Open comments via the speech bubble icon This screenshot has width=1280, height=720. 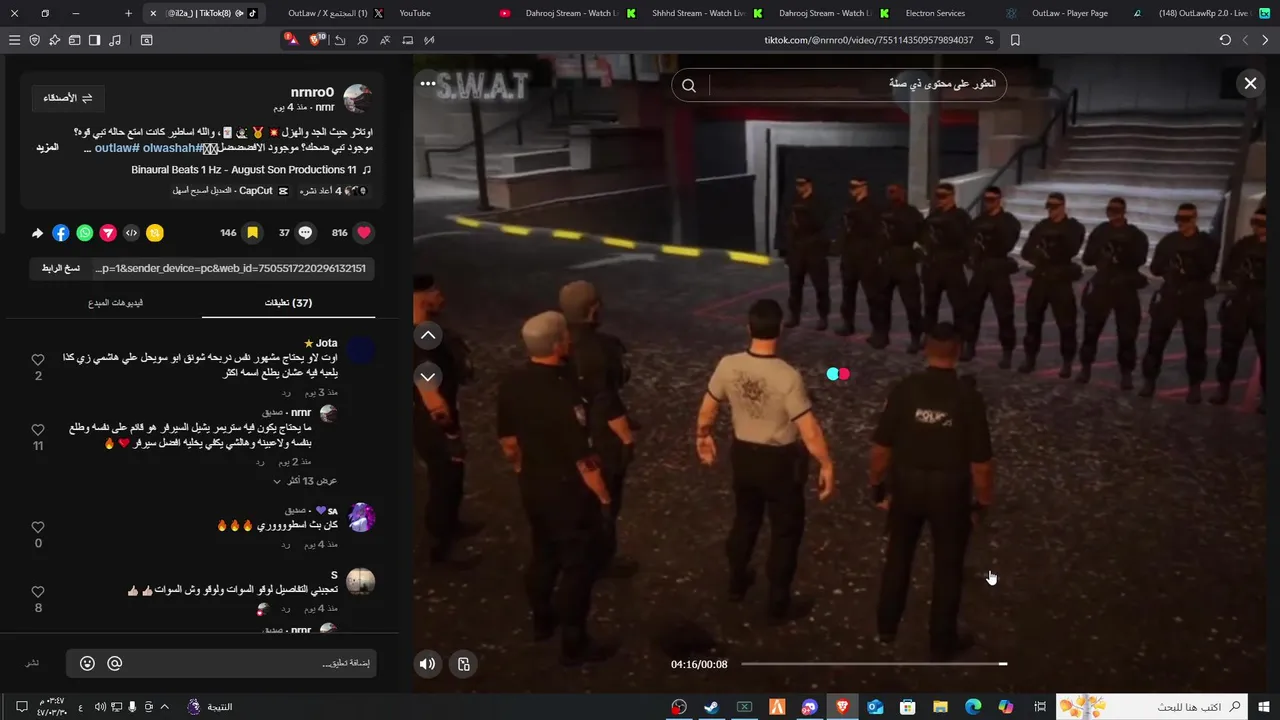pyautogui.click(x=306, y=233)
